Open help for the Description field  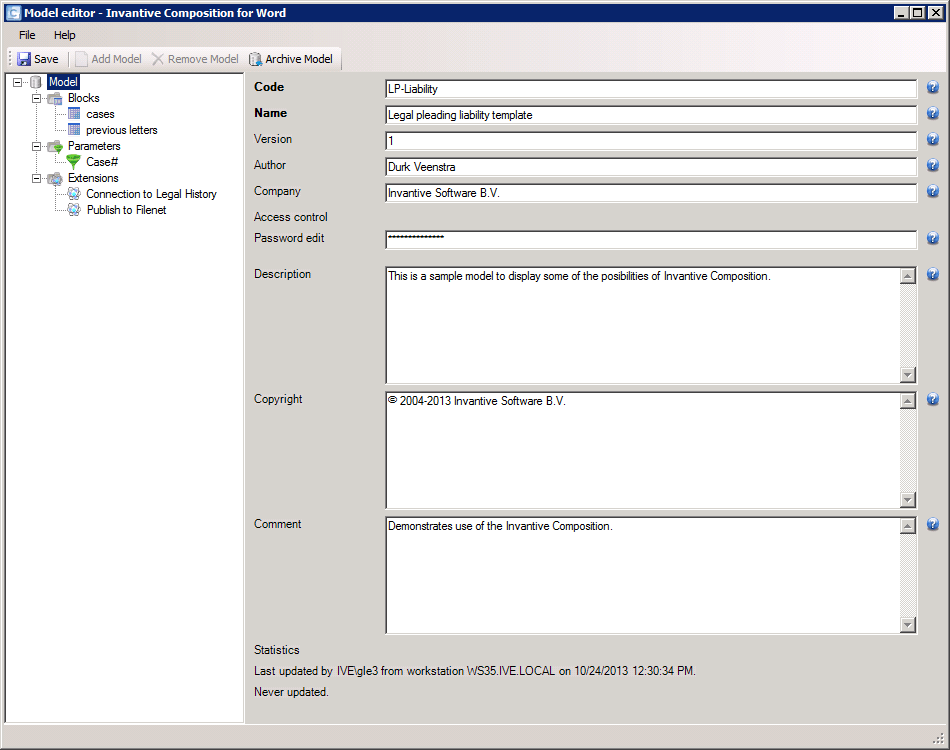[x=932, y=274]
